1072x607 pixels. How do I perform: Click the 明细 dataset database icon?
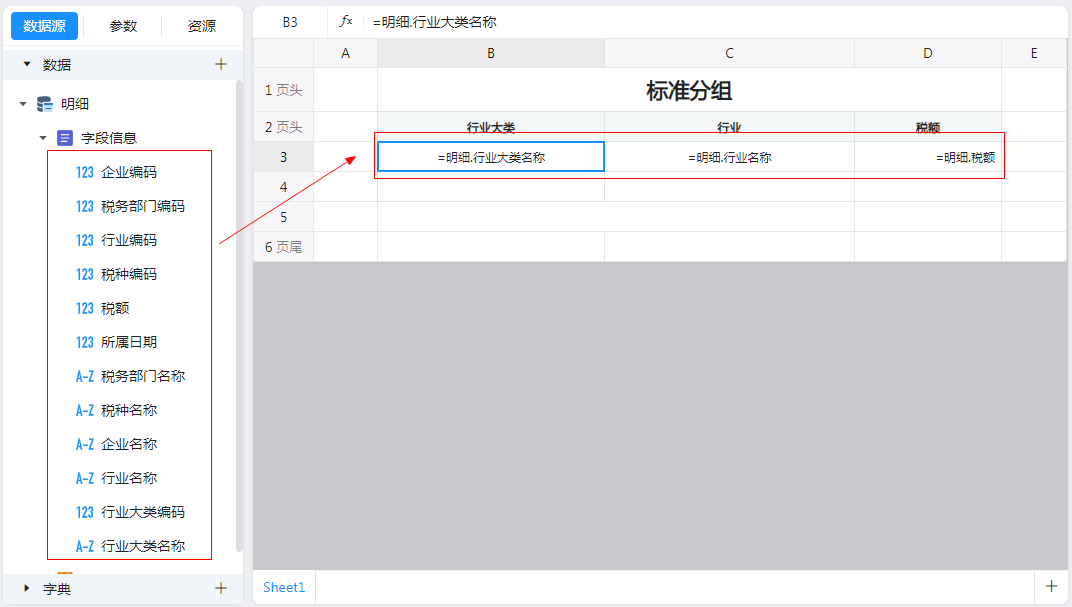(45, 104)
